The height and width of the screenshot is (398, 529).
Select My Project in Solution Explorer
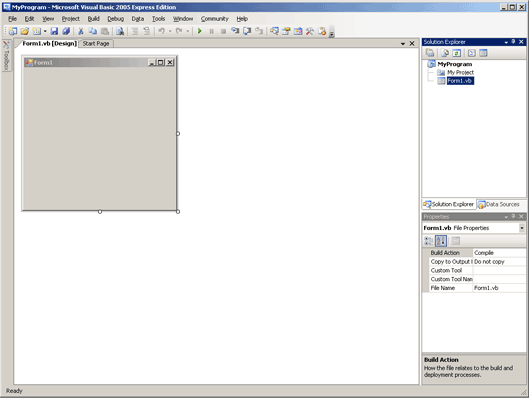tap(460, 73)
